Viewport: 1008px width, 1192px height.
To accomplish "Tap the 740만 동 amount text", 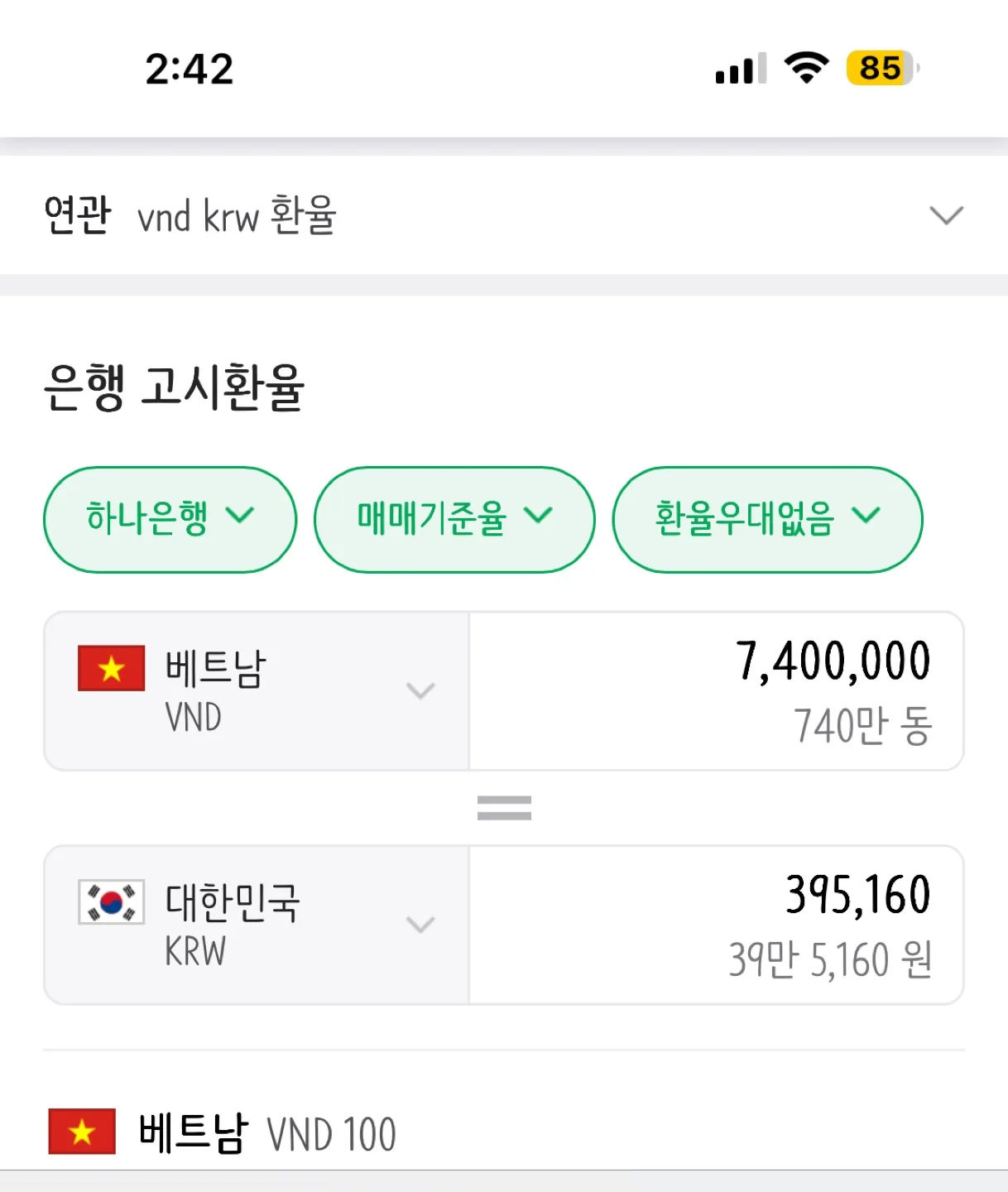I will 863,726.
